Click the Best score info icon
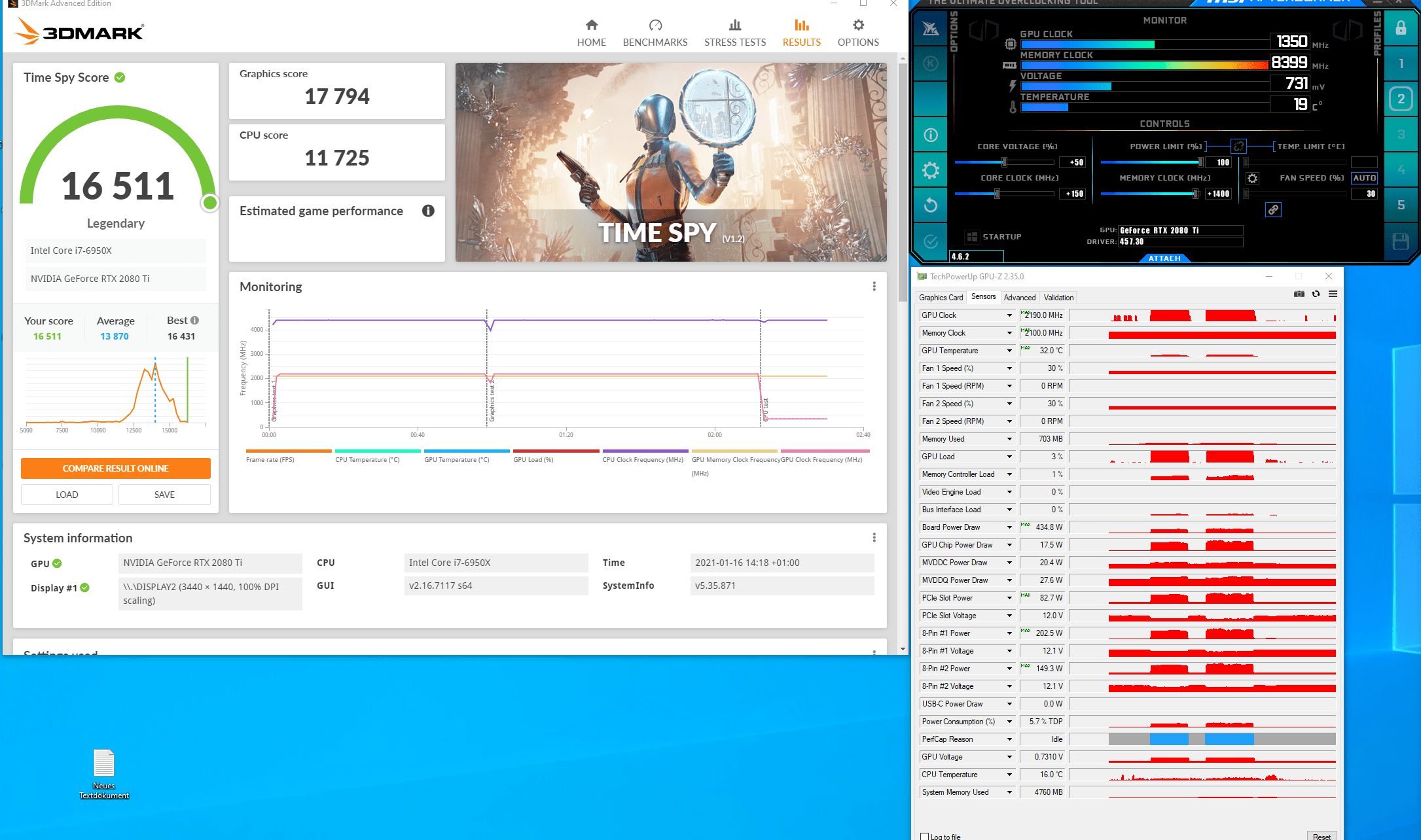Image resolution: width=1421 pixels, height=840 pixels. pos(194,321)
